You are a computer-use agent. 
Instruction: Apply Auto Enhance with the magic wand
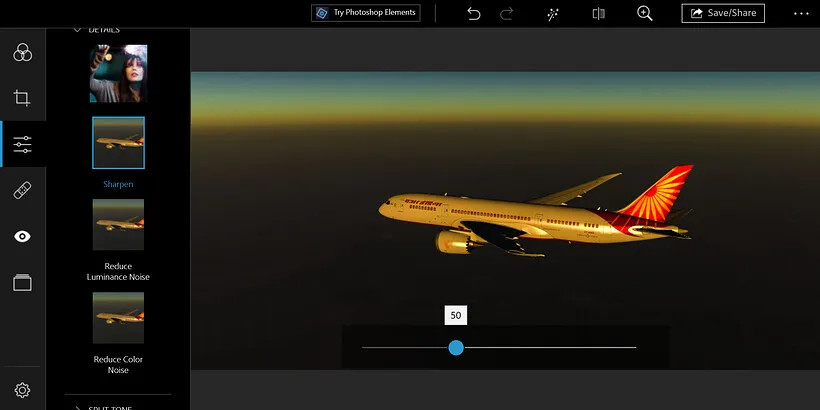552,14
